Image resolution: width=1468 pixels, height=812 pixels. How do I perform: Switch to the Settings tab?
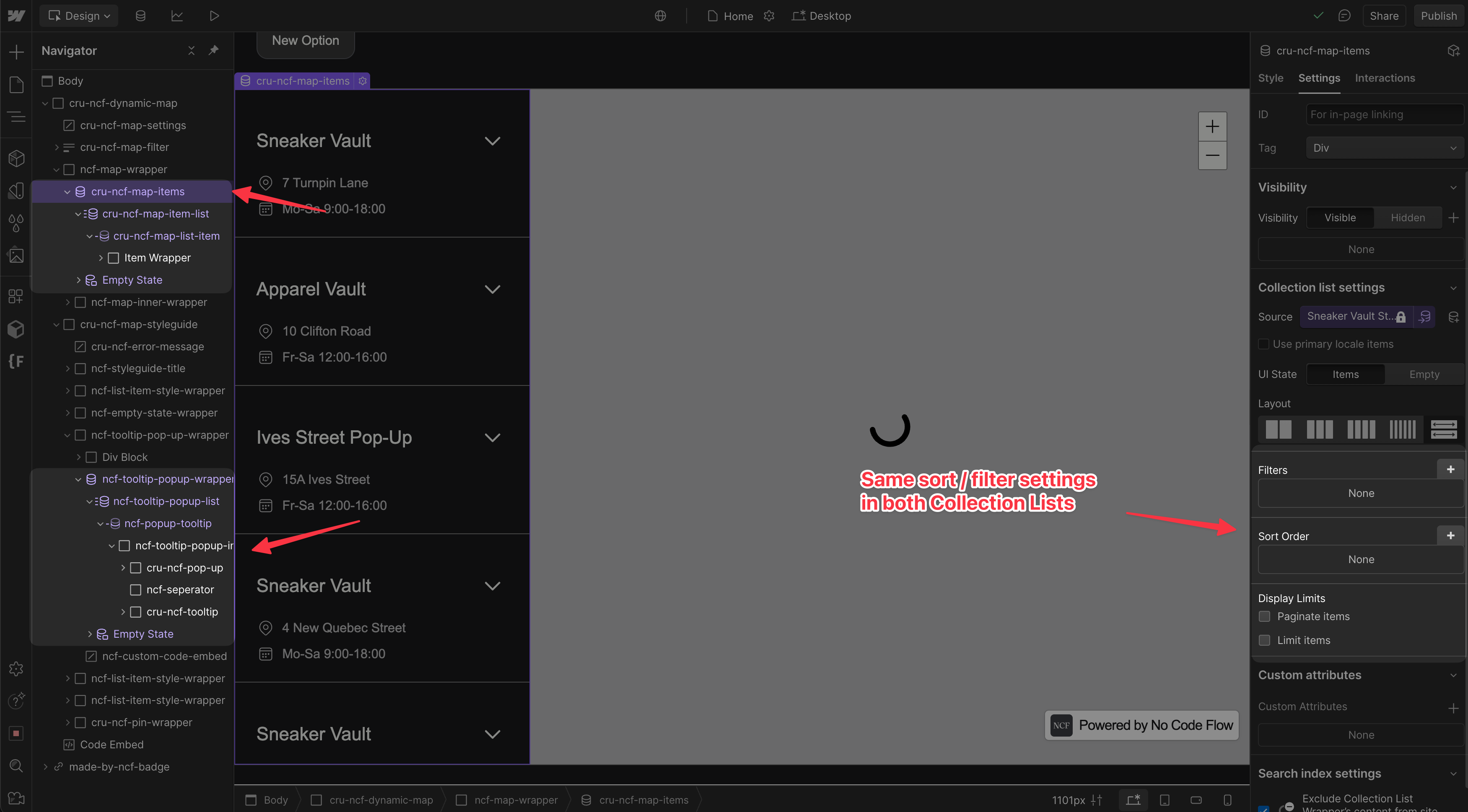click(1319, 78)
